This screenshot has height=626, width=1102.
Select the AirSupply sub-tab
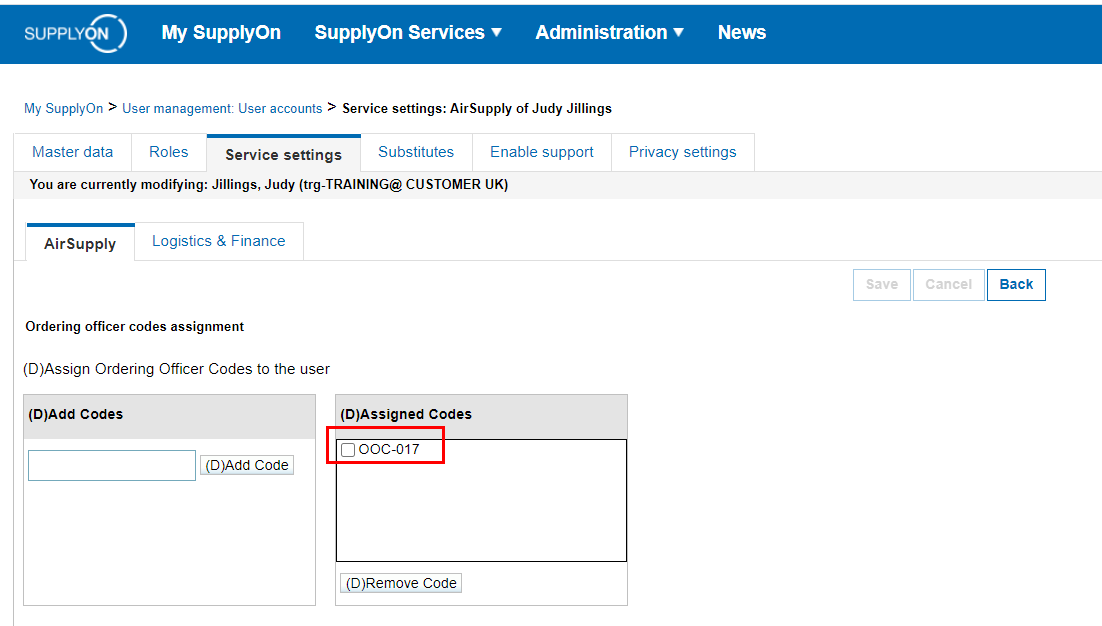(80, 243)
